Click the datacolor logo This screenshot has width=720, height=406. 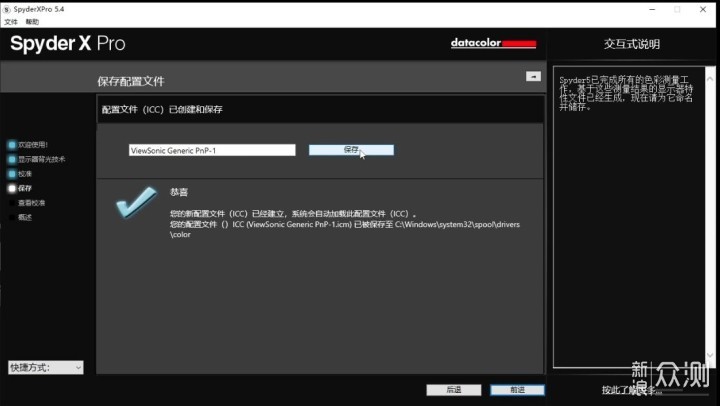(493, 43)
